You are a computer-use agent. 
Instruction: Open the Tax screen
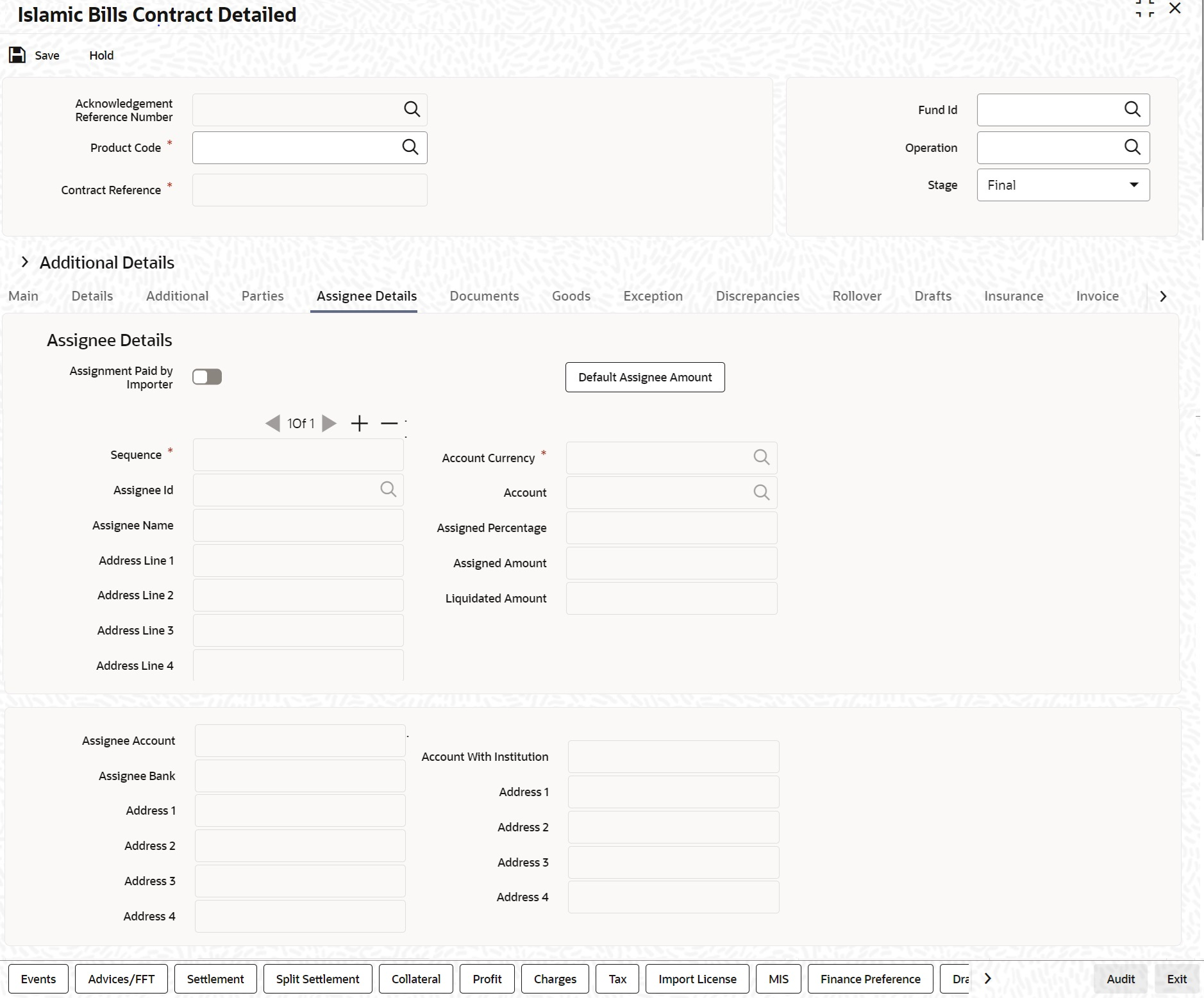point(617,979)
